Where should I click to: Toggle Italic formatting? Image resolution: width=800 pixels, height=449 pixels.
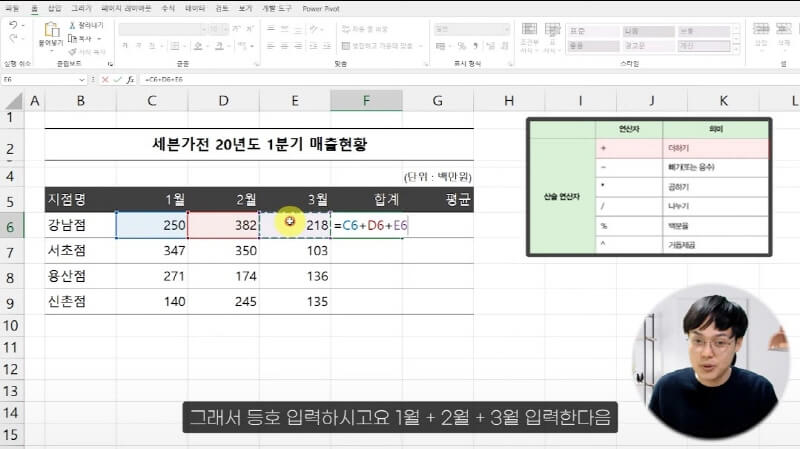[x=138, y=46]
